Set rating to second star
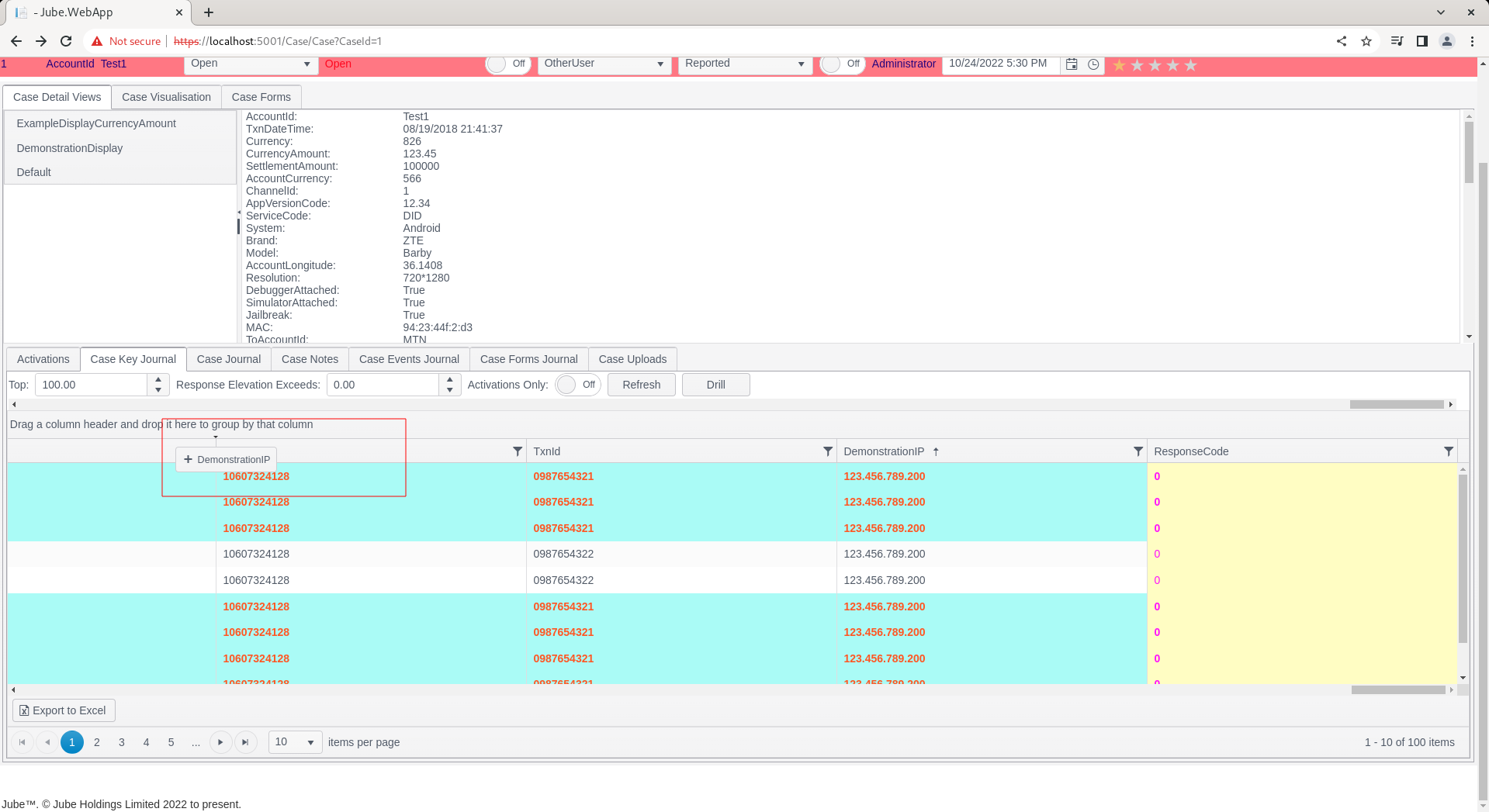The image size is (1489, 812). [x=1137, y=65]
